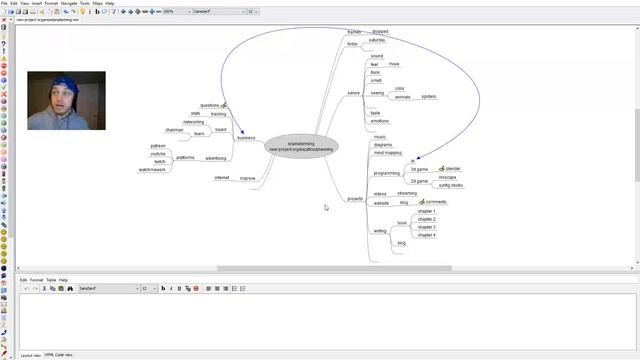Click the webcam video thumbnail
The image size is (640, 360).
tap(67, 101)
